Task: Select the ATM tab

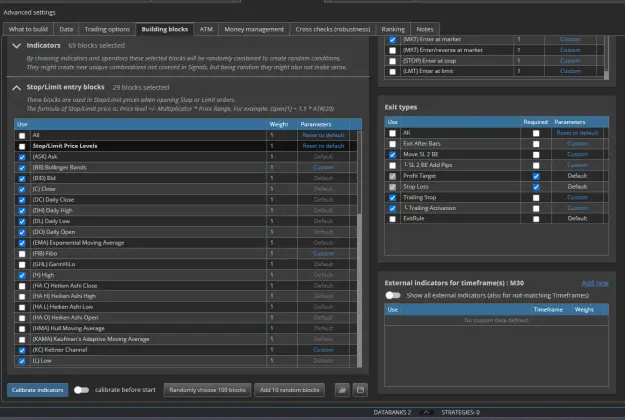Action: pyautogui.click(x=206, y=29)
